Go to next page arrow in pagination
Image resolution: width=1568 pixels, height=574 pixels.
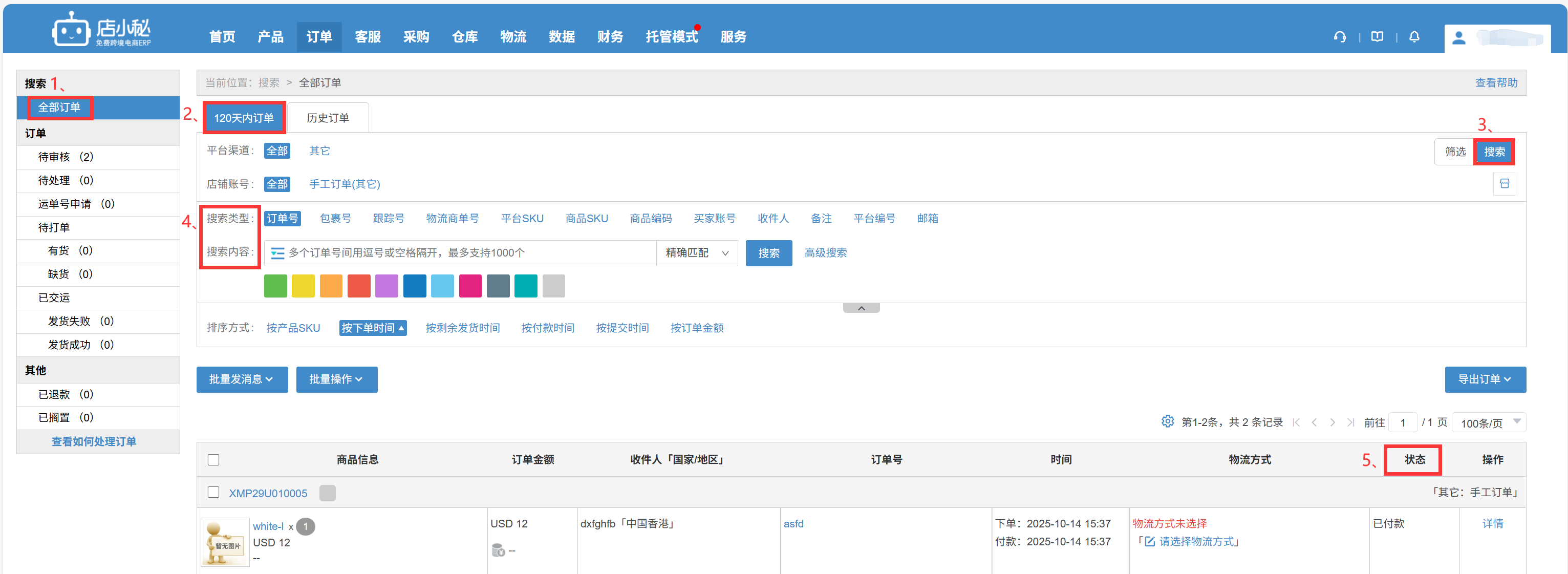tap(1333, 422)
